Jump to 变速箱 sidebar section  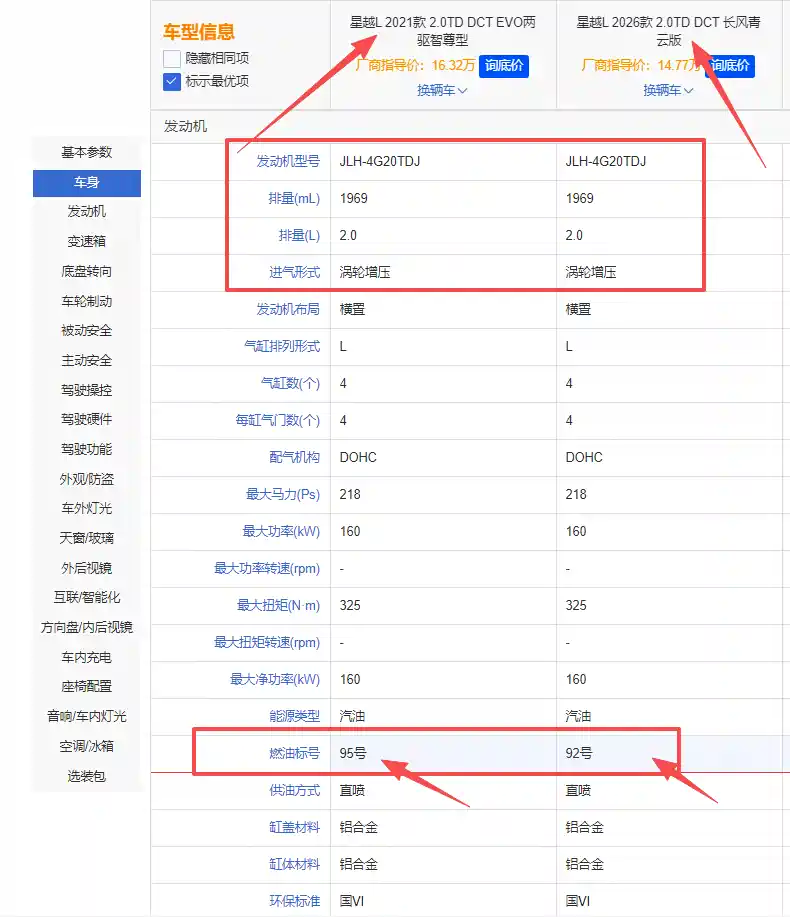[x=87, y=242]
